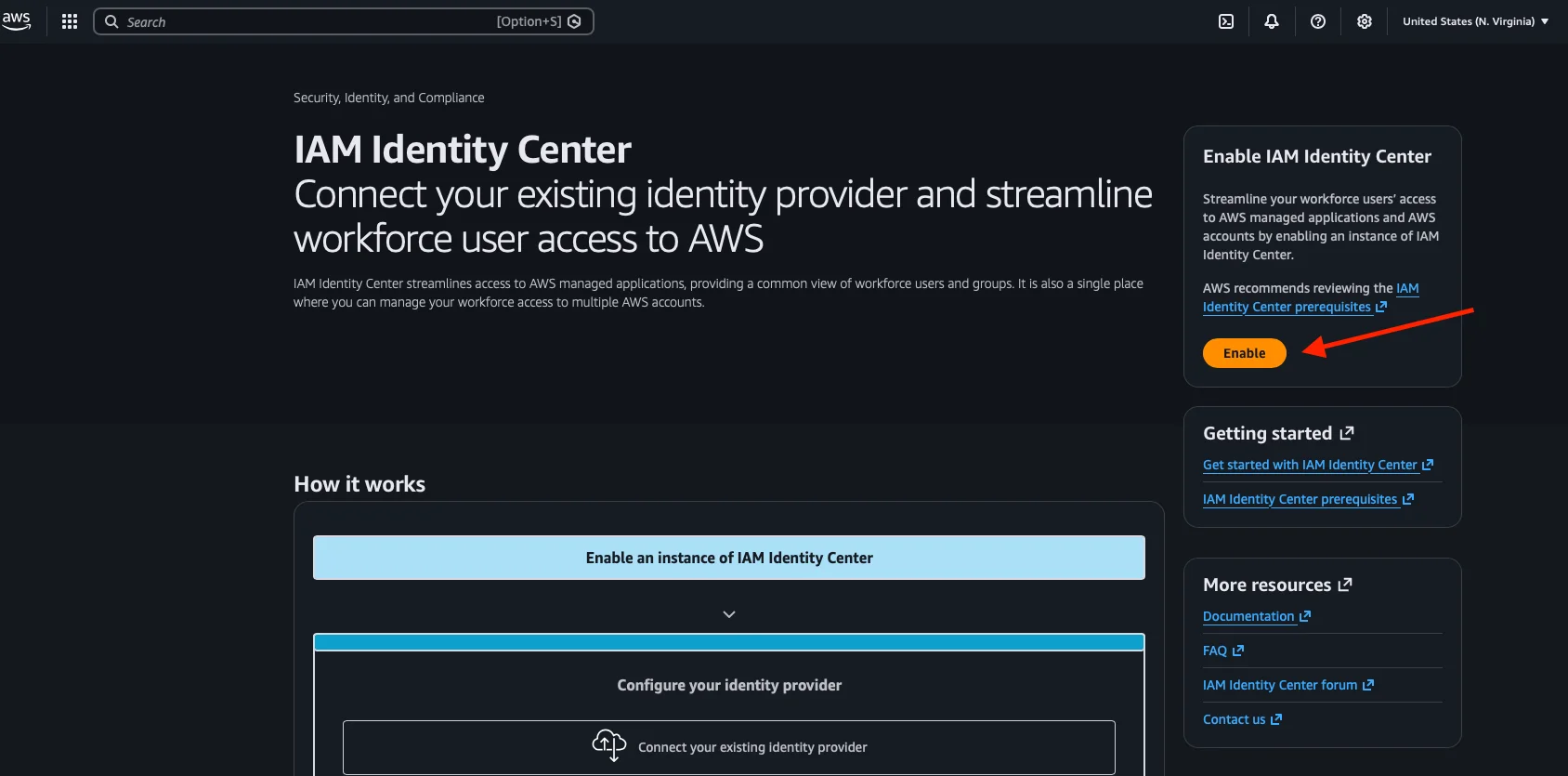Click the Amazon Q icon in search bar
This screenshot has width=1568, height=776.
tap(574, 21)
